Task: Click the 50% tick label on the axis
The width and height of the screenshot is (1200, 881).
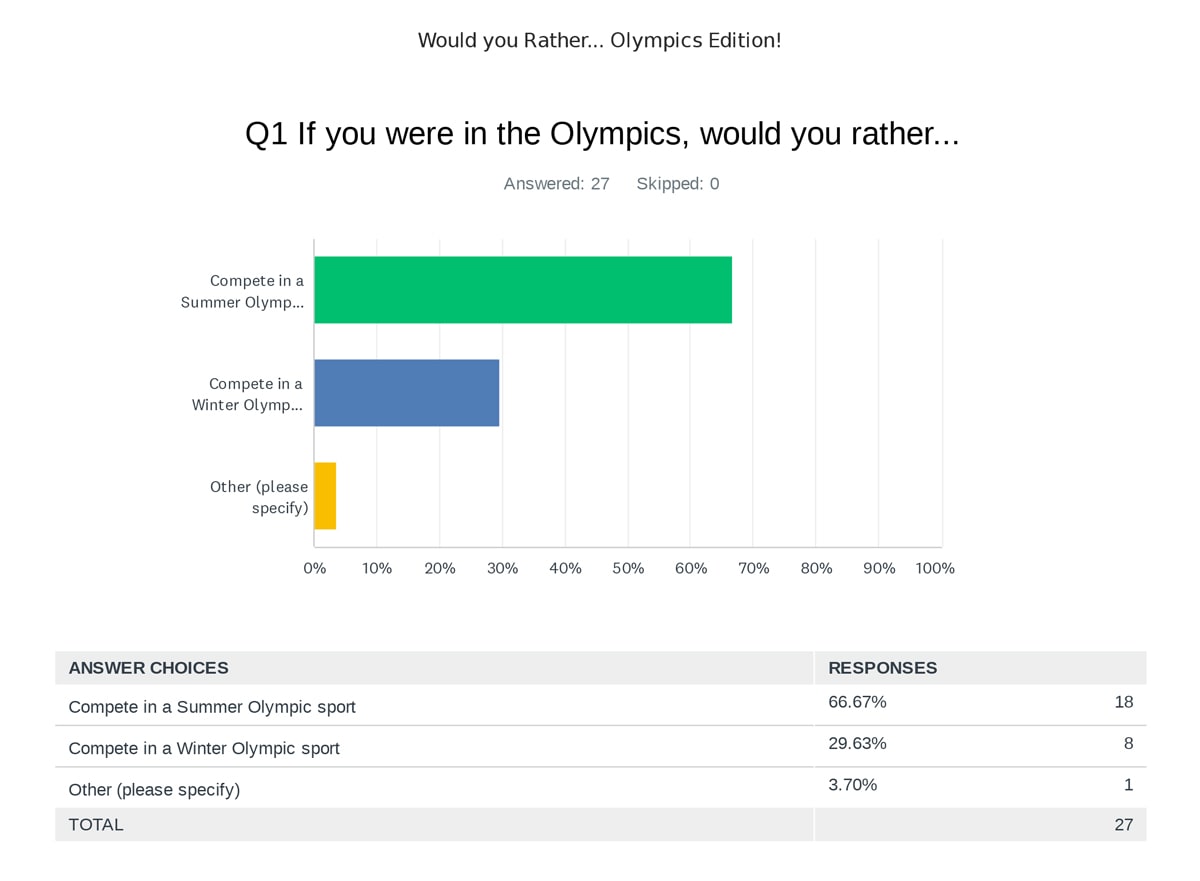Action: point(628,568)
